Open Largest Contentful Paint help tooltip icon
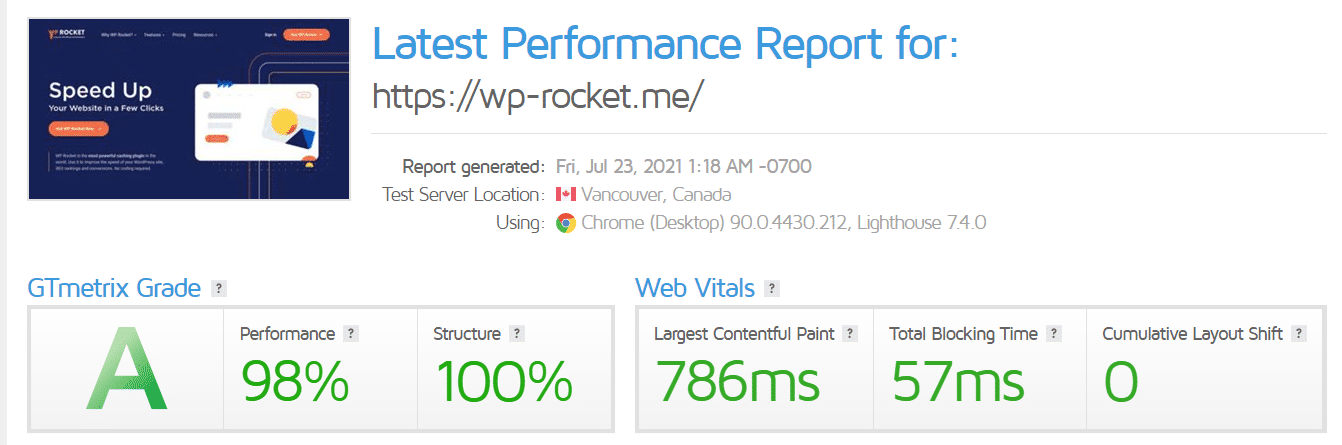Viewport: 1342px width, 445px height. tap(850, 334)
